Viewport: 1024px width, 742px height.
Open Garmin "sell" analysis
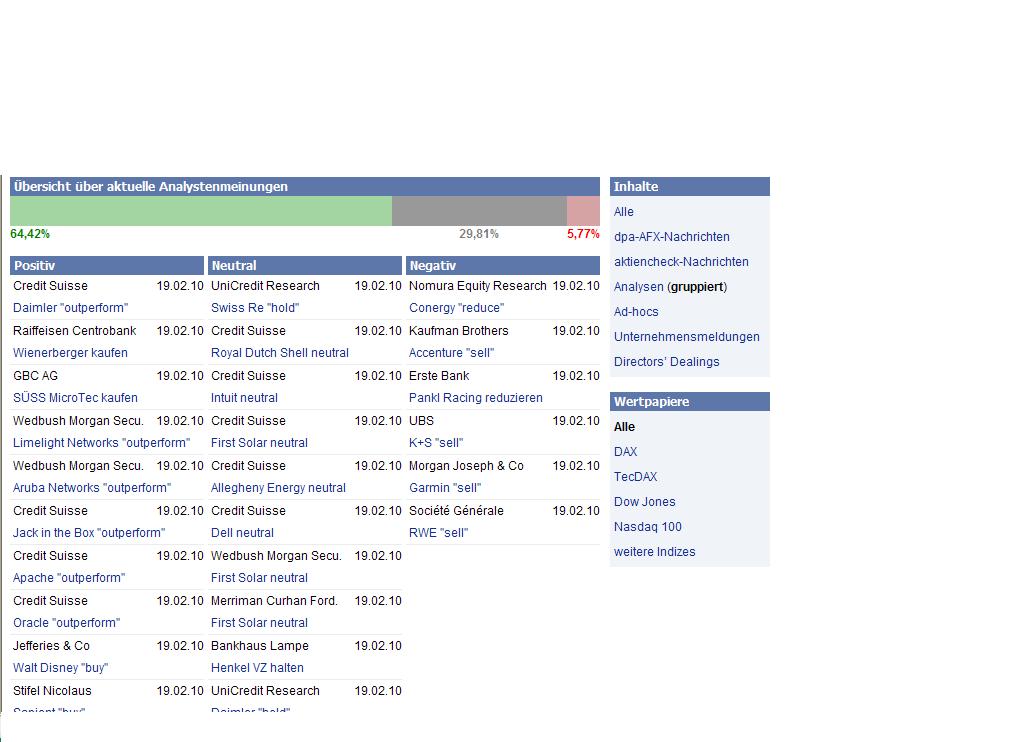click(x=445, y=488)
